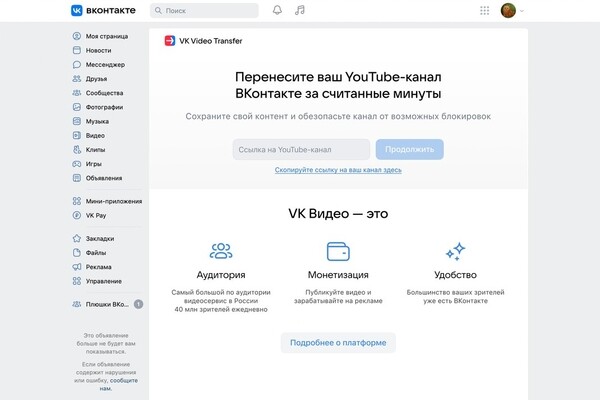Open VK Pay label in the sidebar
This screenshot has width=600, height=400.
[96, 215]
